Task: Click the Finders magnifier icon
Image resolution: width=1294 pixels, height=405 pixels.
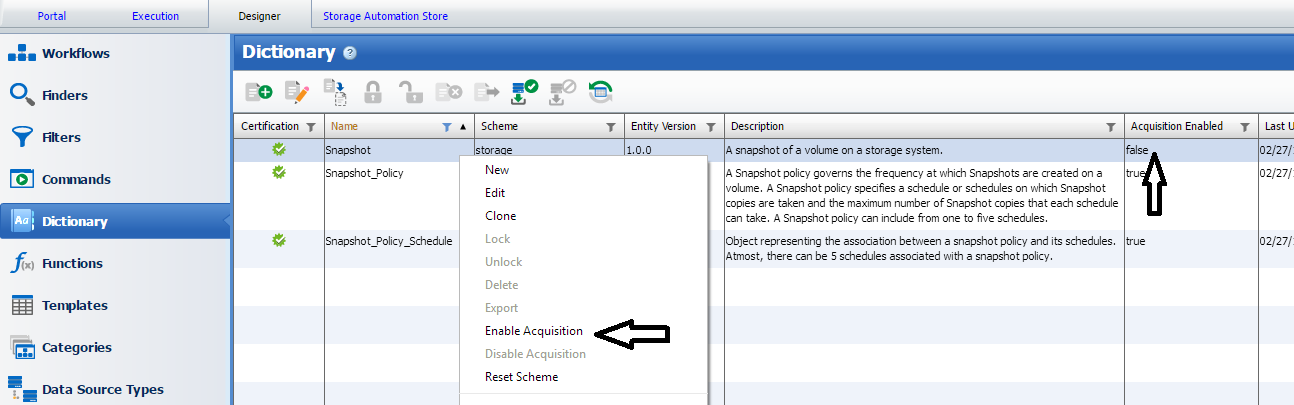Action: [x=22, y=95]
